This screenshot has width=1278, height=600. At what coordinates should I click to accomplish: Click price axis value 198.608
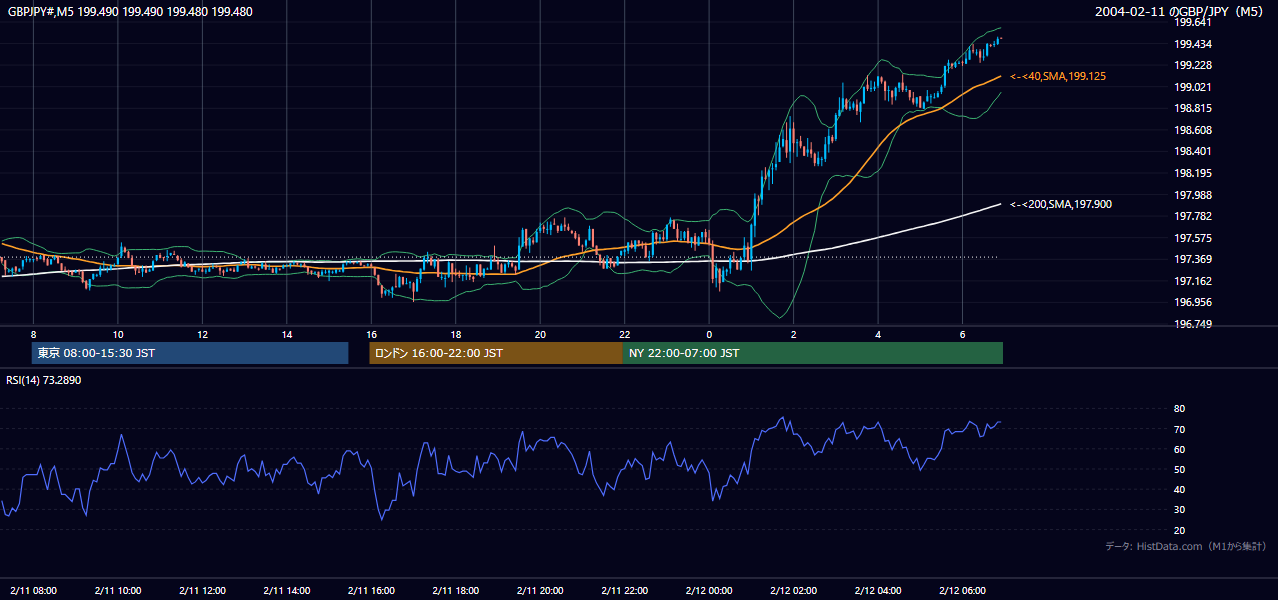[1192, 130]
